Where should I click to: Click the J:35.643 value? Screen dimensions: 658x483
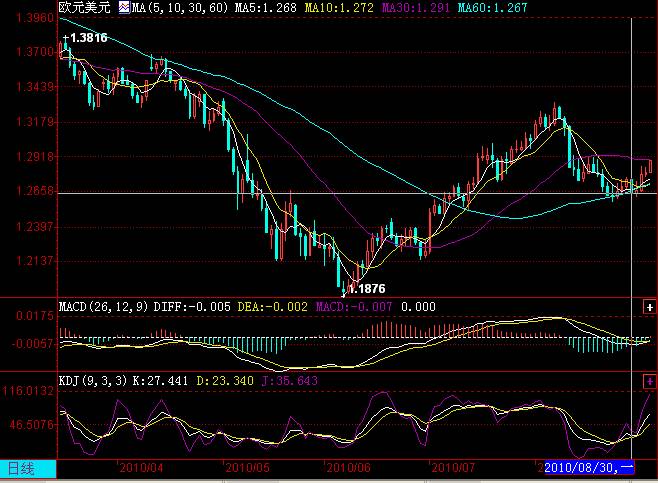tap(290, 381)
